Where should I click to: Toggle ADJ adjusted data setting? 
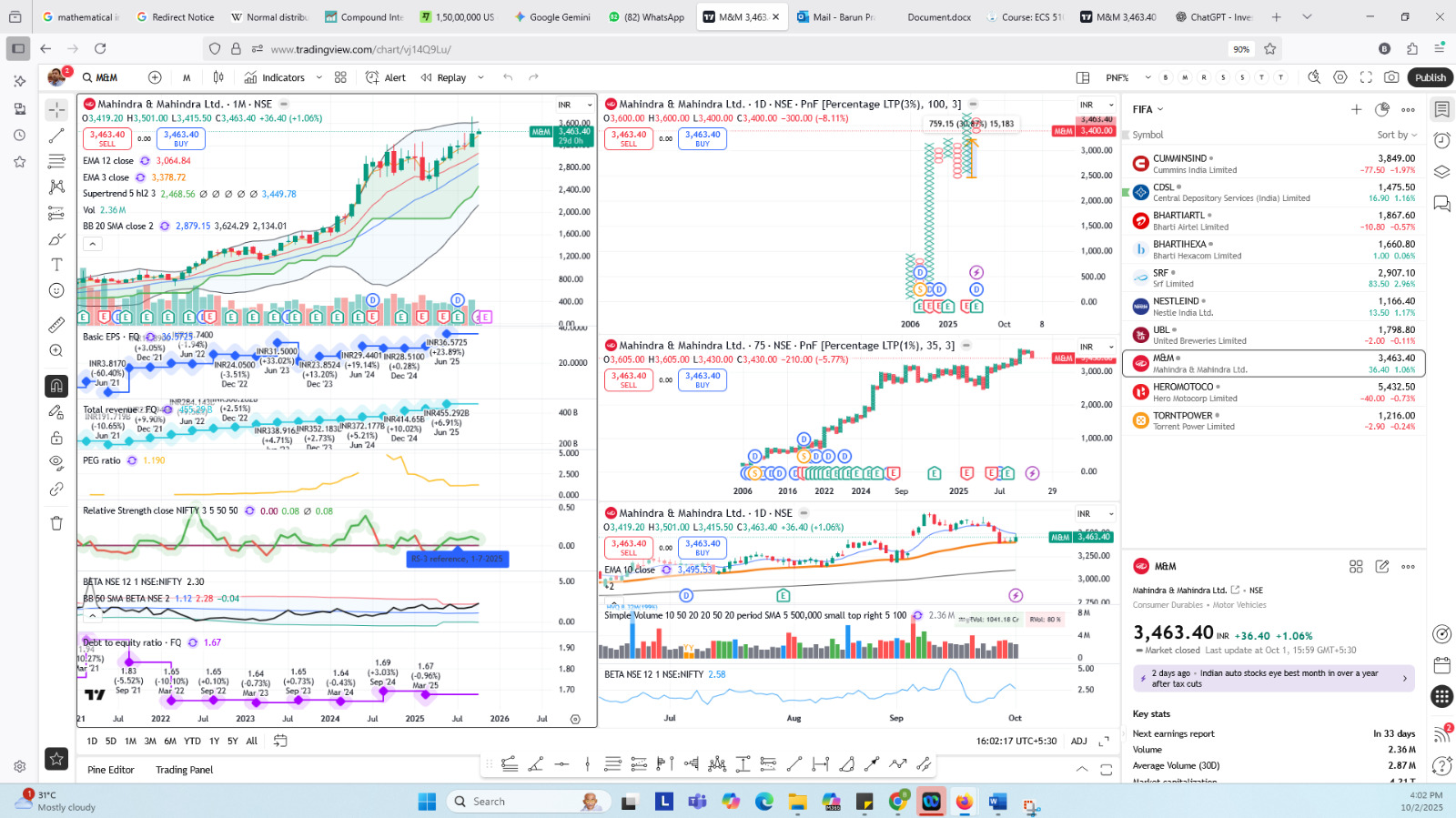pyautogui.click(x=1079, y=741)
